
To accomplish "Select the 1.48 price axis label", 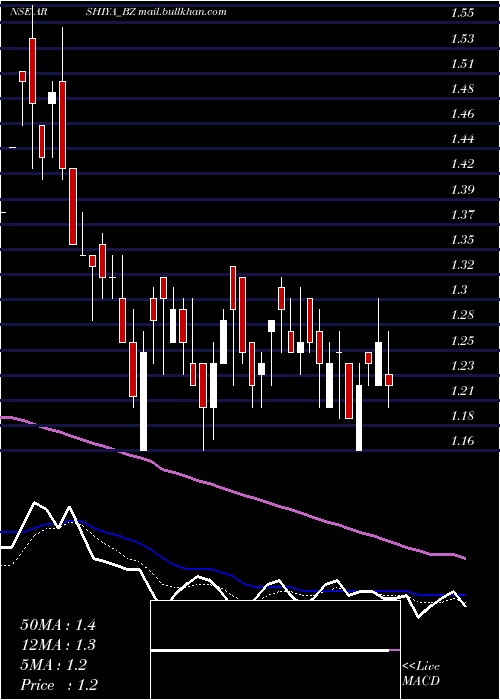I will coord(462,88).
